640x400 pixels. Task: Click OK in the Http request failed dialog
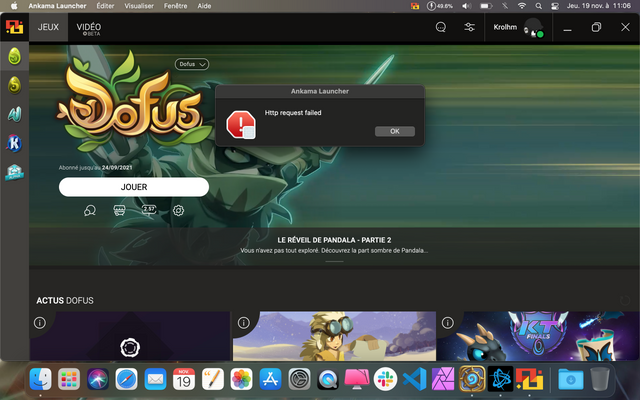click(x=394, y=131)
